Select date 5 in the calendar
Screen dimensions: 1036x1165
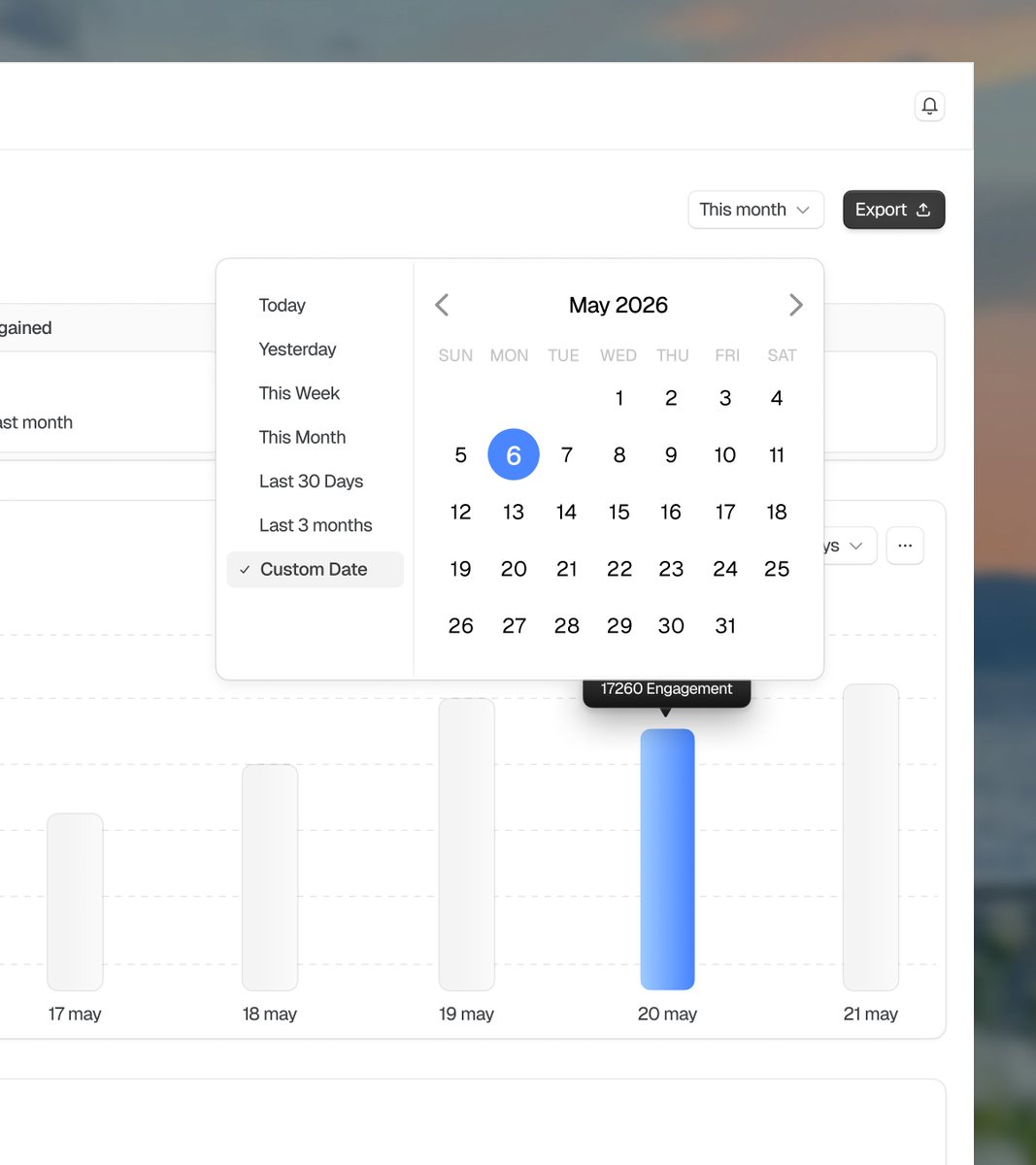click(460, 454)
